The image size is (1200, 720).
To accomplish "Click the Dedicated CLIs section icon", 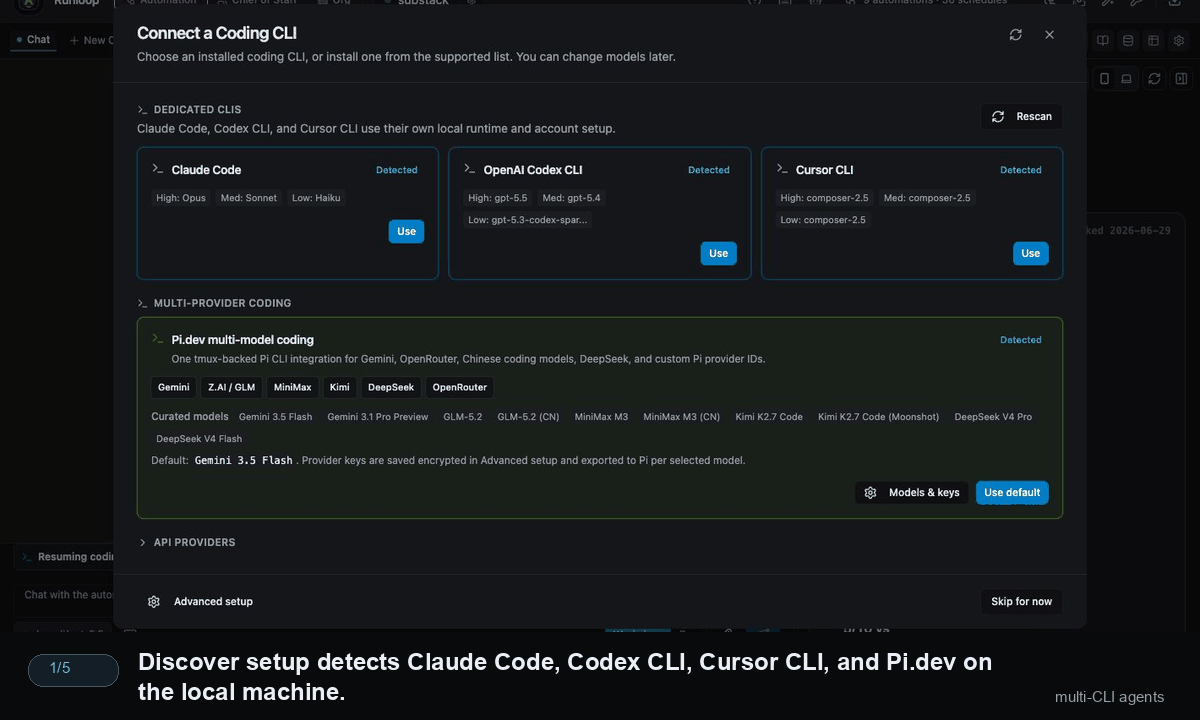I will (x=143, y=110).
